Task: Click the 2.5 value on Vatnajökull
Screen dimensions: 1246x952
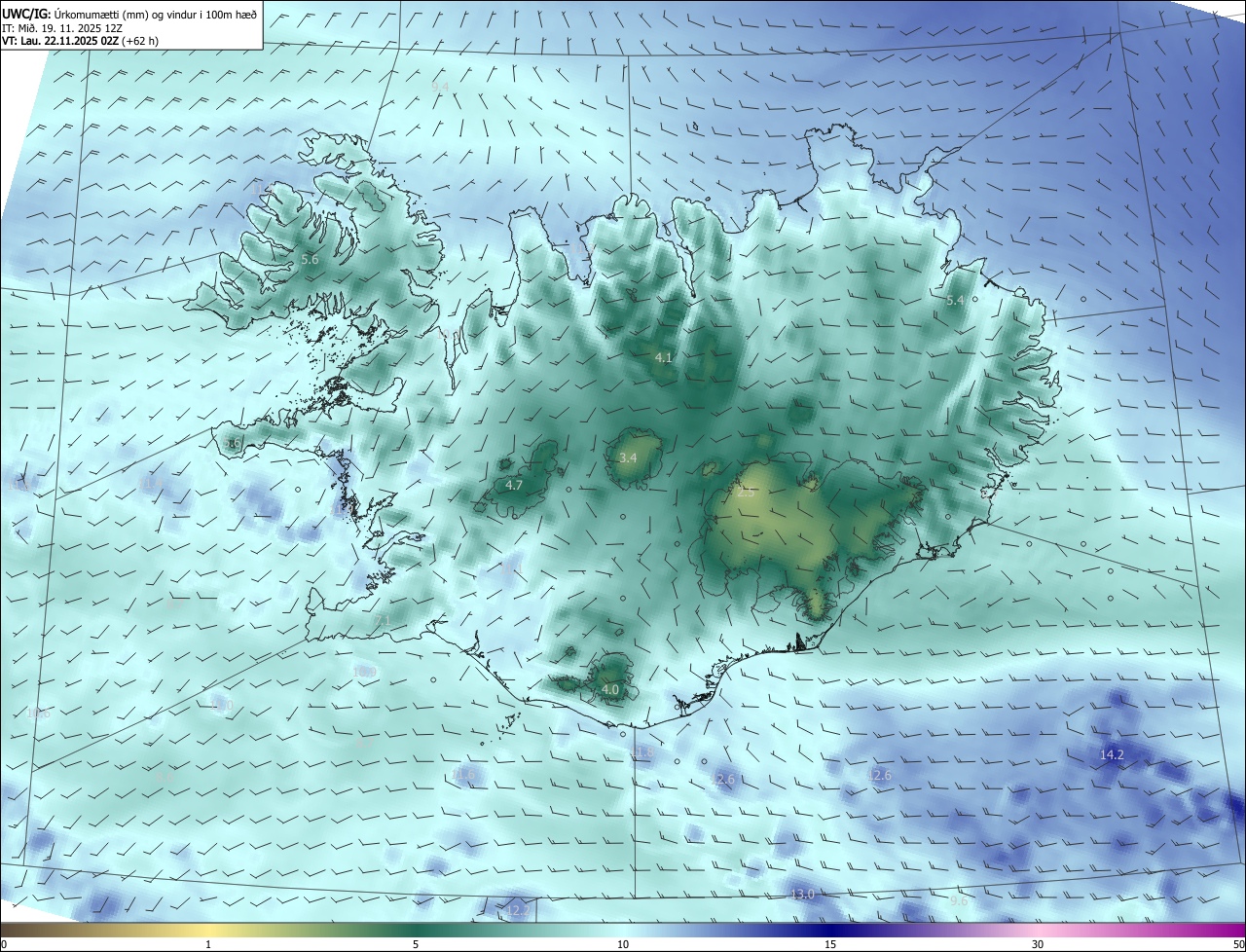Action: [x=746, y=494]
